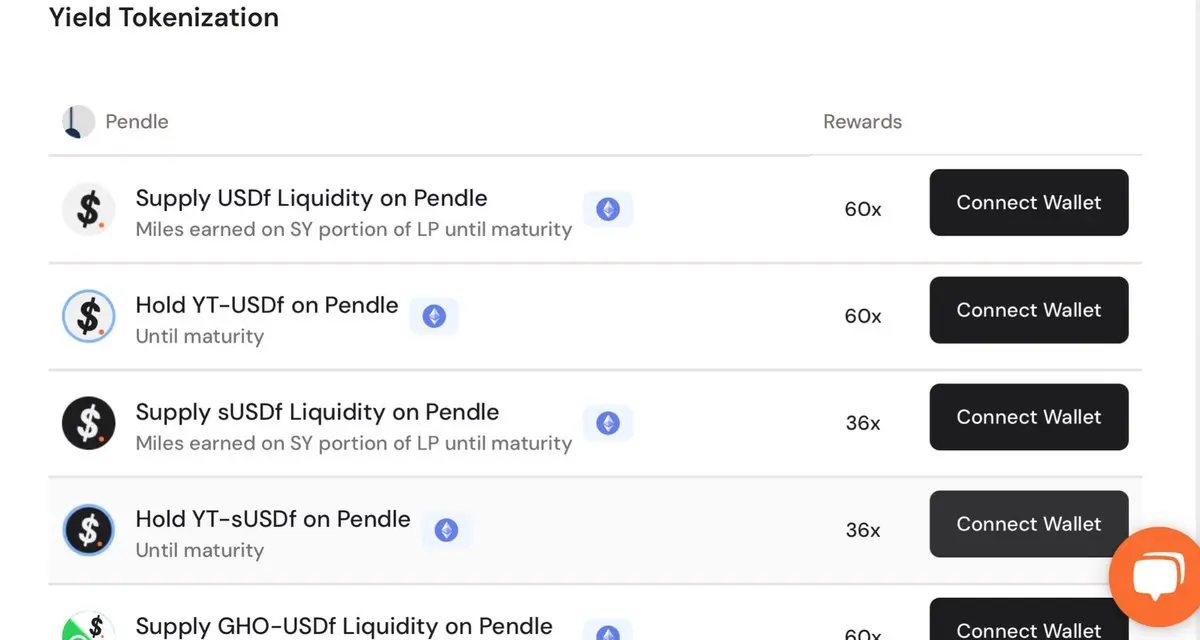
Task: Click Ethereum badge beside Supply USDf Liquidity
Action: [x=608, y=209]
